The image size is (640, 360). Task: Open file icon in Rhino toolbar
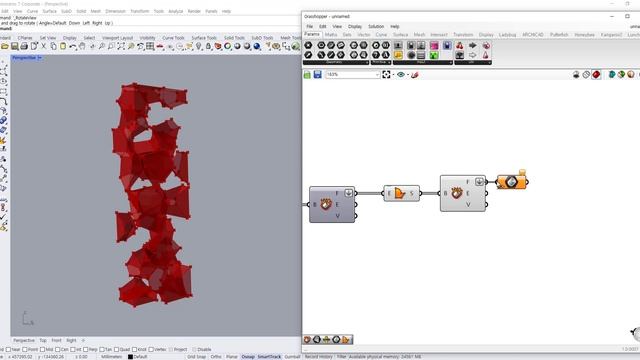pos(5,47)
